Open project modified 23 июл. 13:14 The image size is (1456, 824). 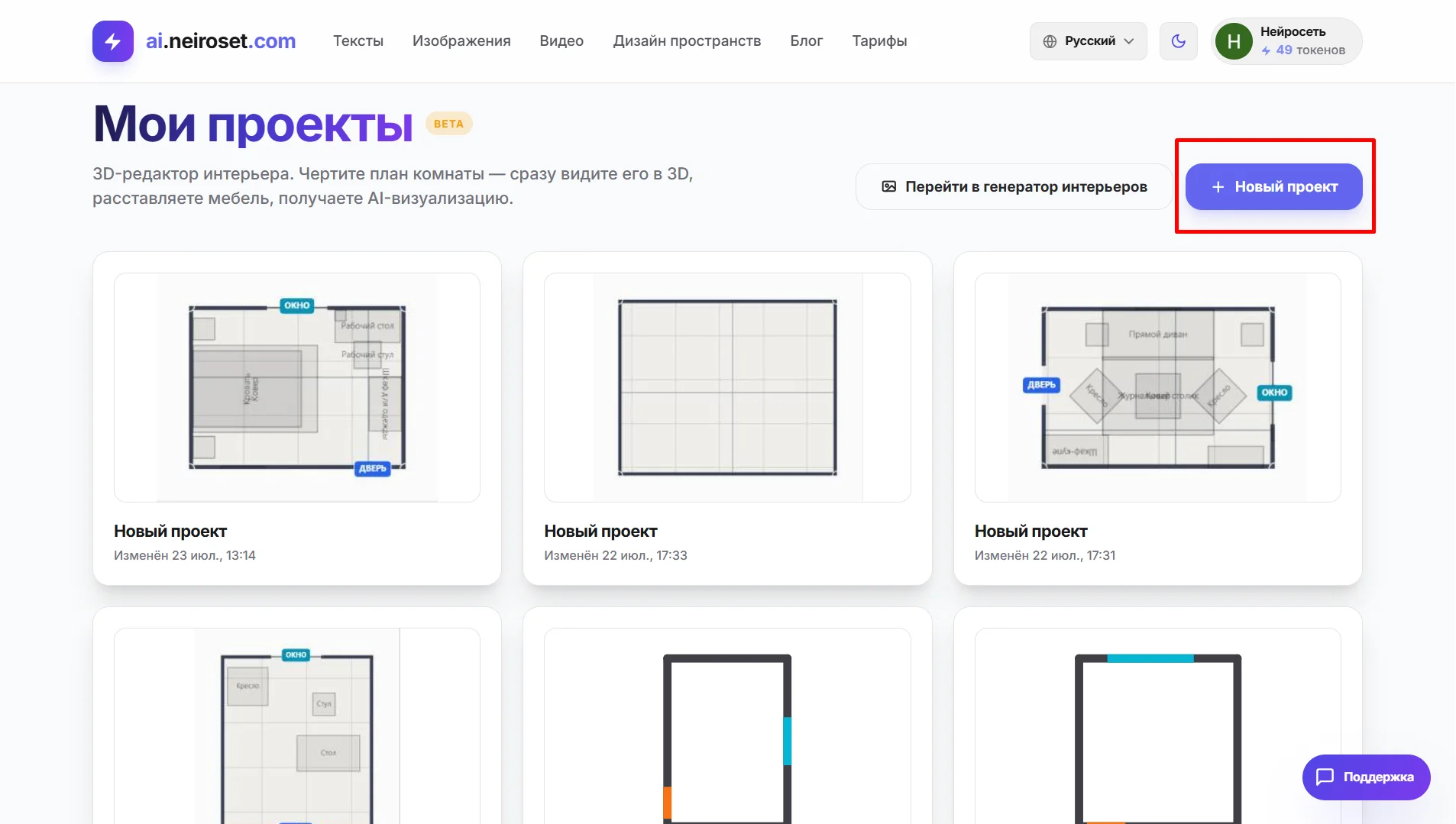297,418
